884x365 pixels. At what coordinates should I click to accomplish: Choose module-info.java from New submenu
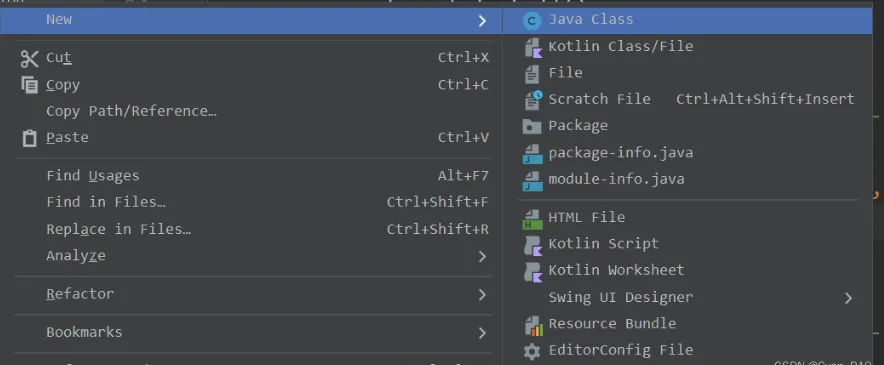click(688, 179)
